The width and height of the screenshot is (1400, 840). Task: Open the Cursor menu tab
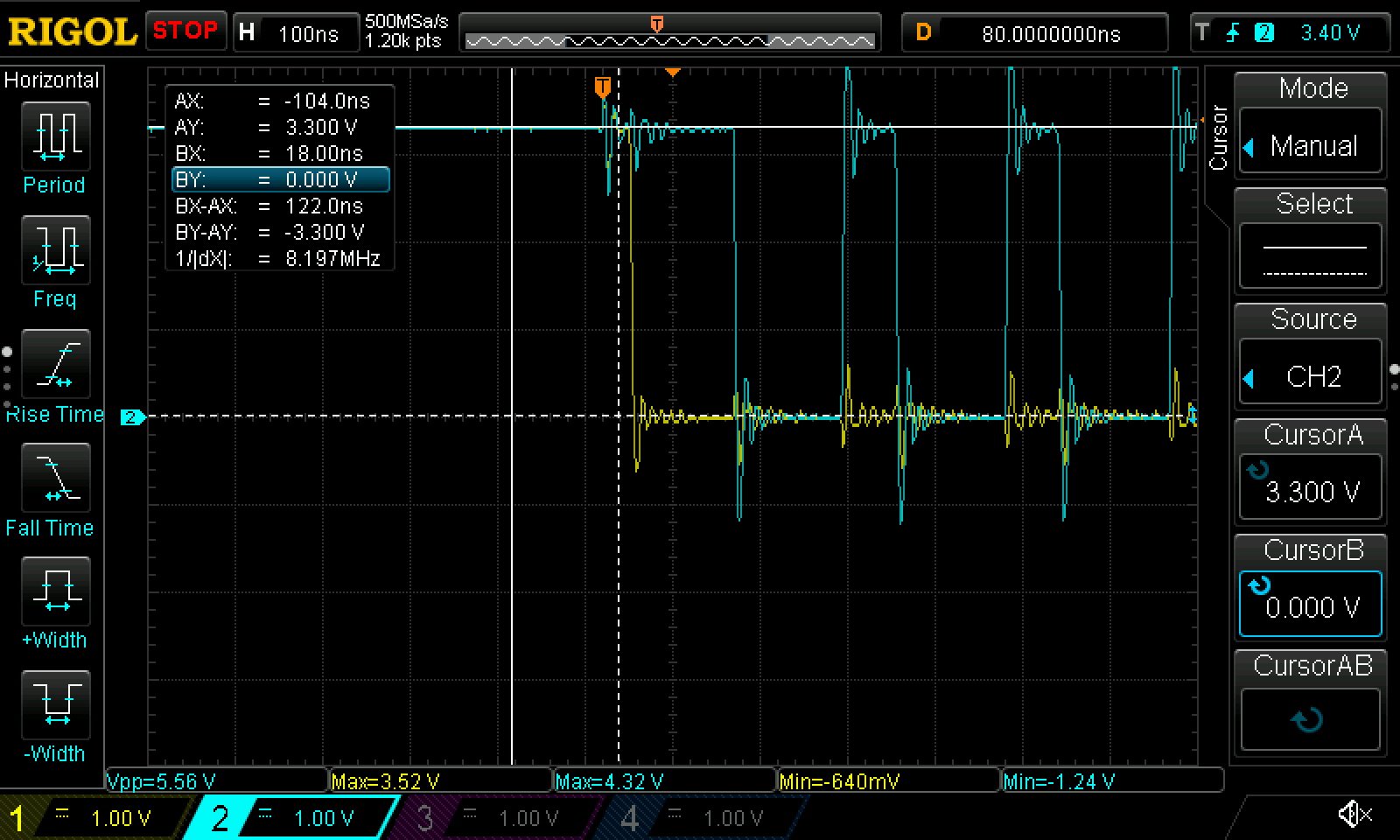pos(1218,138)
